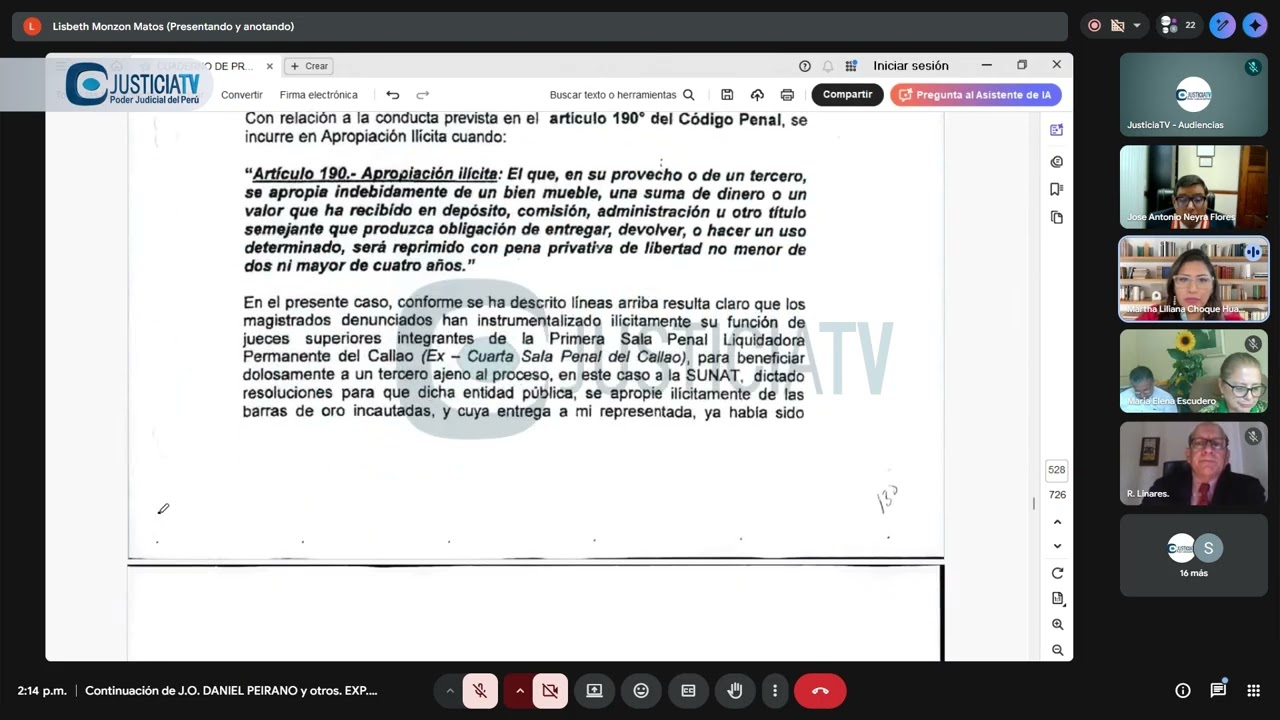Click the annotation pen icon in top bar
The width and height of the screenshot is (1280, 720).
click(x=1222, y=26)
